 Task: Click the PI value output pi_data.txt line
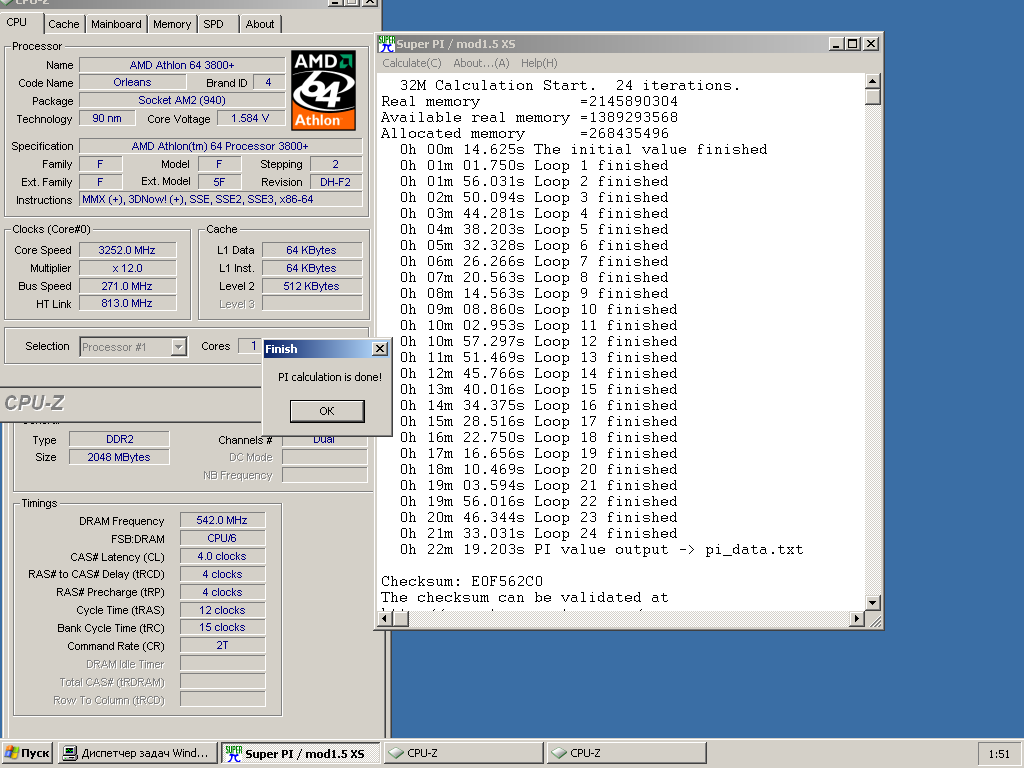click(x=601, y=550)
